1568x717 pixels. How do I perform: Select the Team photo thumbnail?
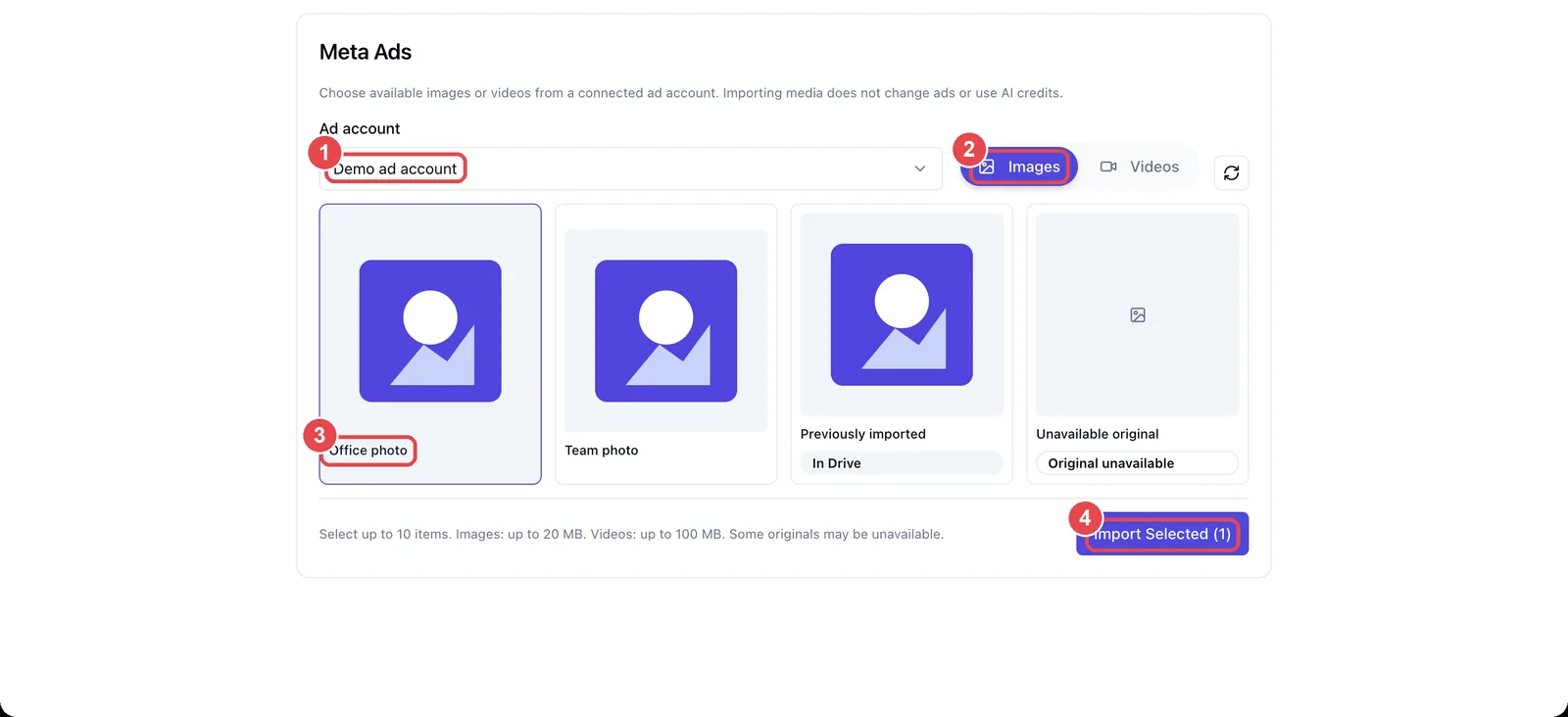click(x=666, y=331)
